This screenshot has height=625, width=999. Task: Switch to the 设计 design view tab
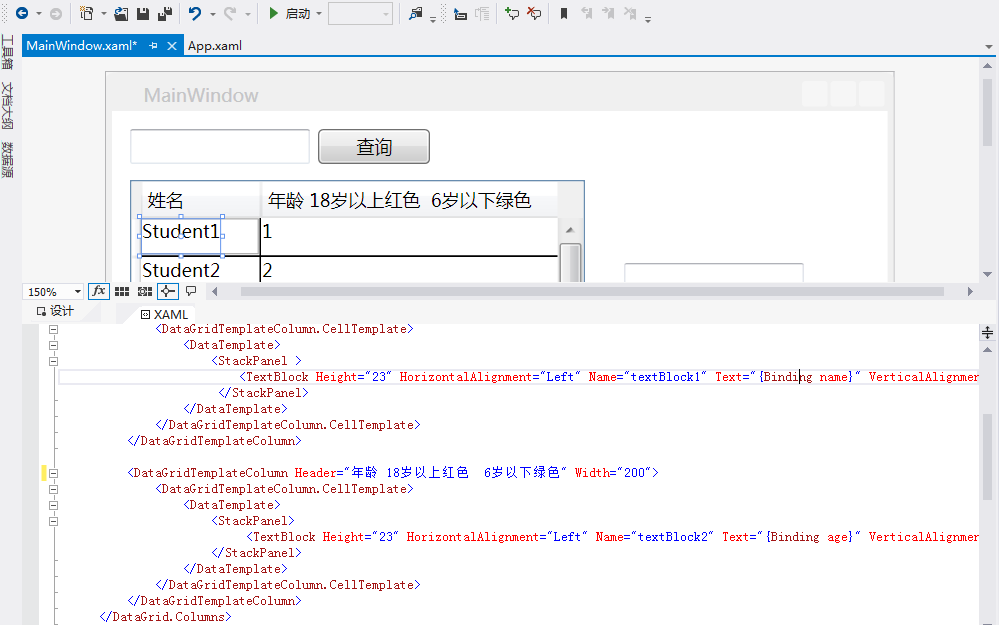pos(55,311)
